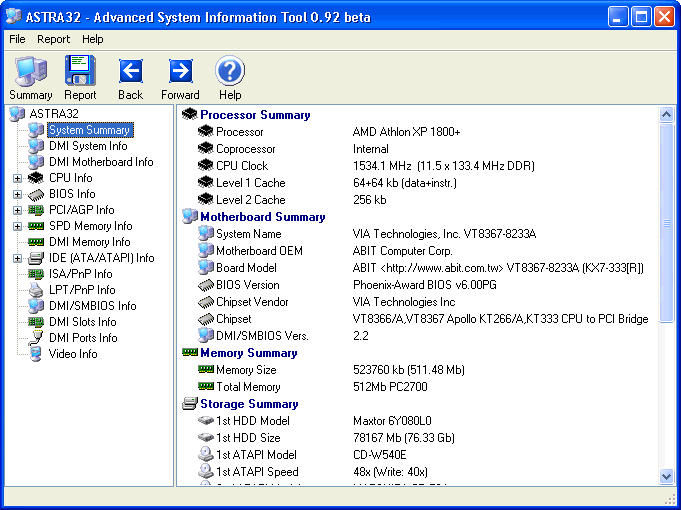Select the Video Info label

coord(73,354)
